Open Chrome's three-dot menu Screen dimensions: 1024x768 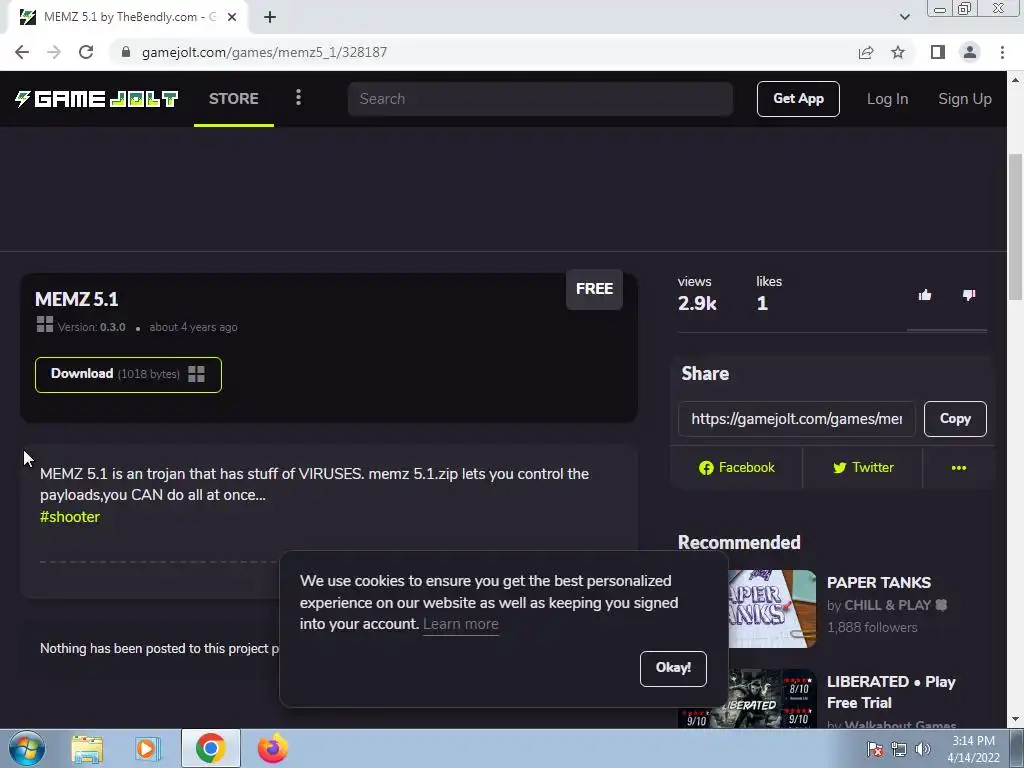coord(1002,52)
